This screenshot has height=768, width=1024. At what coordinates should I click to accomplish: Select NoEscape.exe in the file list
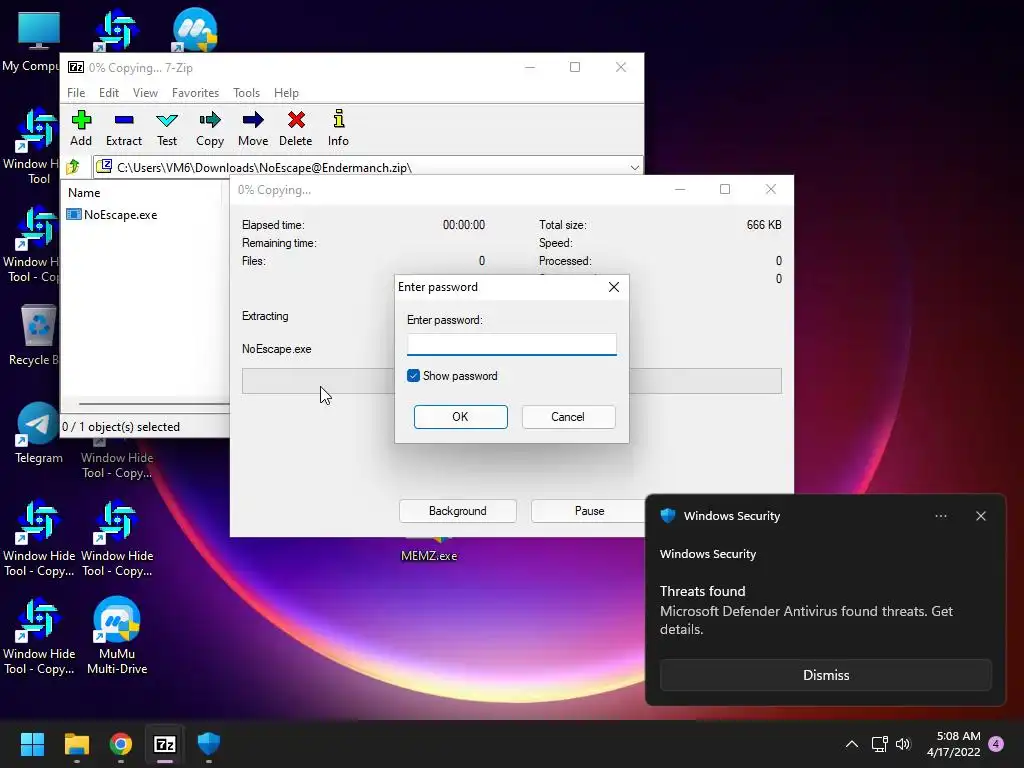[x=112, y=215]
